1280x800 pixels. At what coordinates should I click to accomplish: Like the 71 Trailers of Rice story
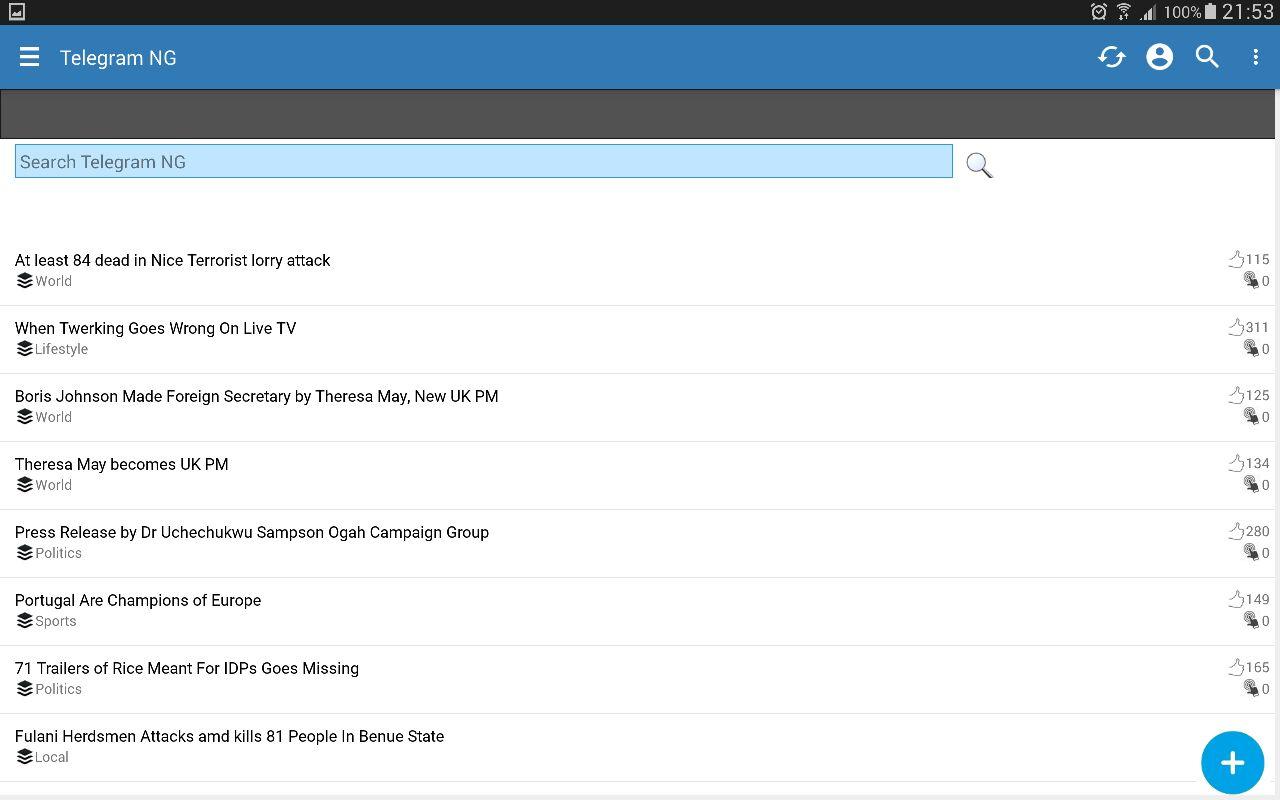[1236, 667]
